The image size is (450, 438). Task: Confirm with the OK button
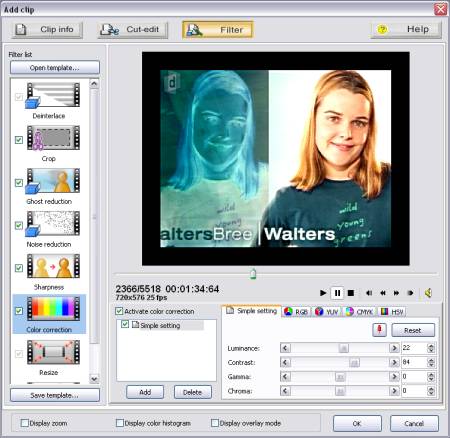click(357, 423)
